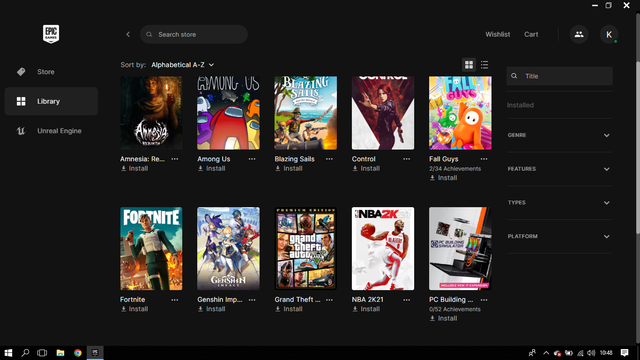Install NBA 2K21
This screenshot has height=360, width=640.
click(x=366, y=309)
